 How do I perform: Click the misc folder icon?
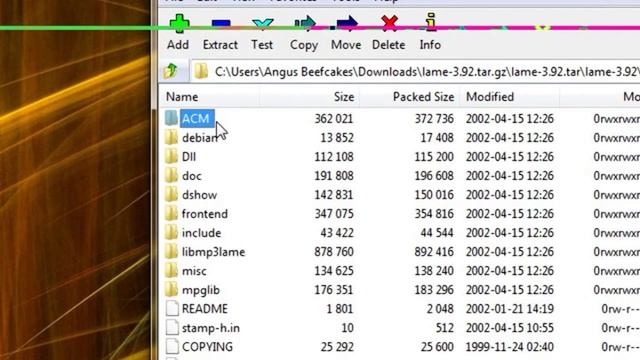coord(171,271)
